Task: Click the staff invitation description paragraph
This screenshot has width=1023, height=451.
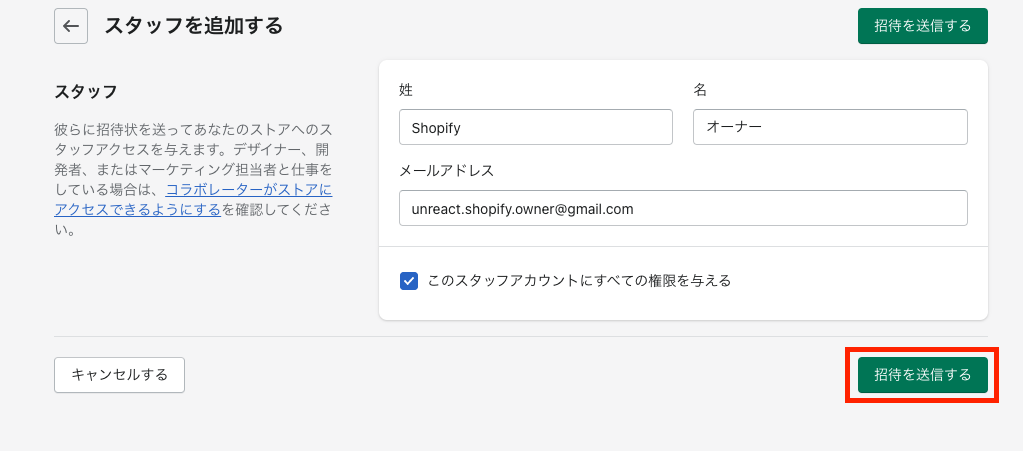Action: pos(194,180)
